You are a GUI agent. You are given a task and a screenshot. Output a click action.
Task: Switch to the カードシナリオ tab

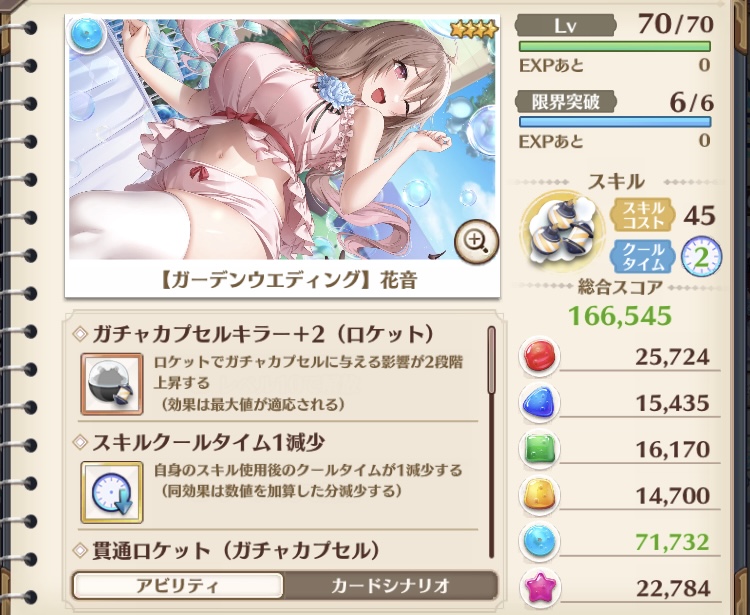click(390, 585)
